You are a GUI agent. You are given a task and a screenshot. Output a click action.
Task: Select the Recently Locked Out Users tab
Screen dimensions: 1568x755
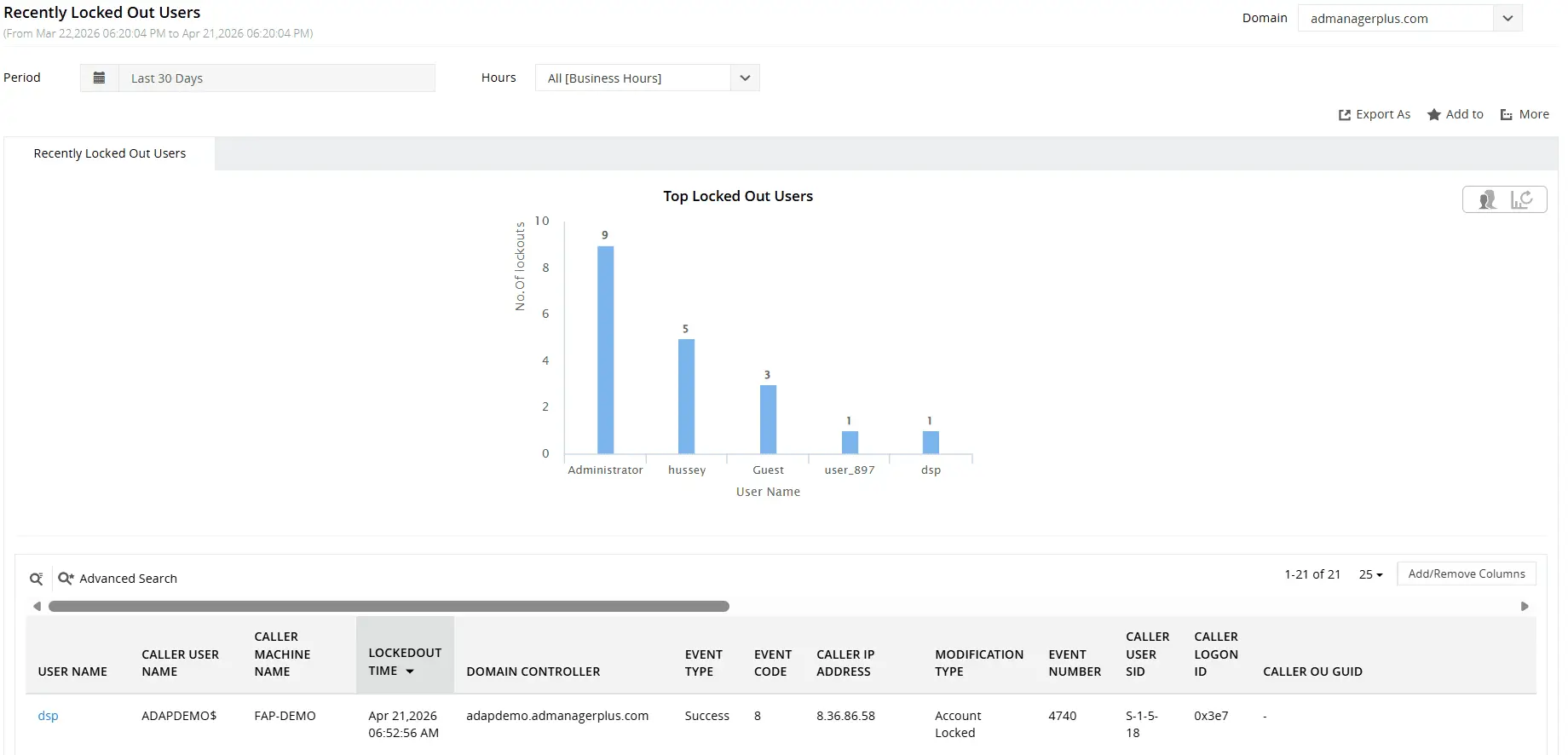pyautogui.click(x=110, y=153)
